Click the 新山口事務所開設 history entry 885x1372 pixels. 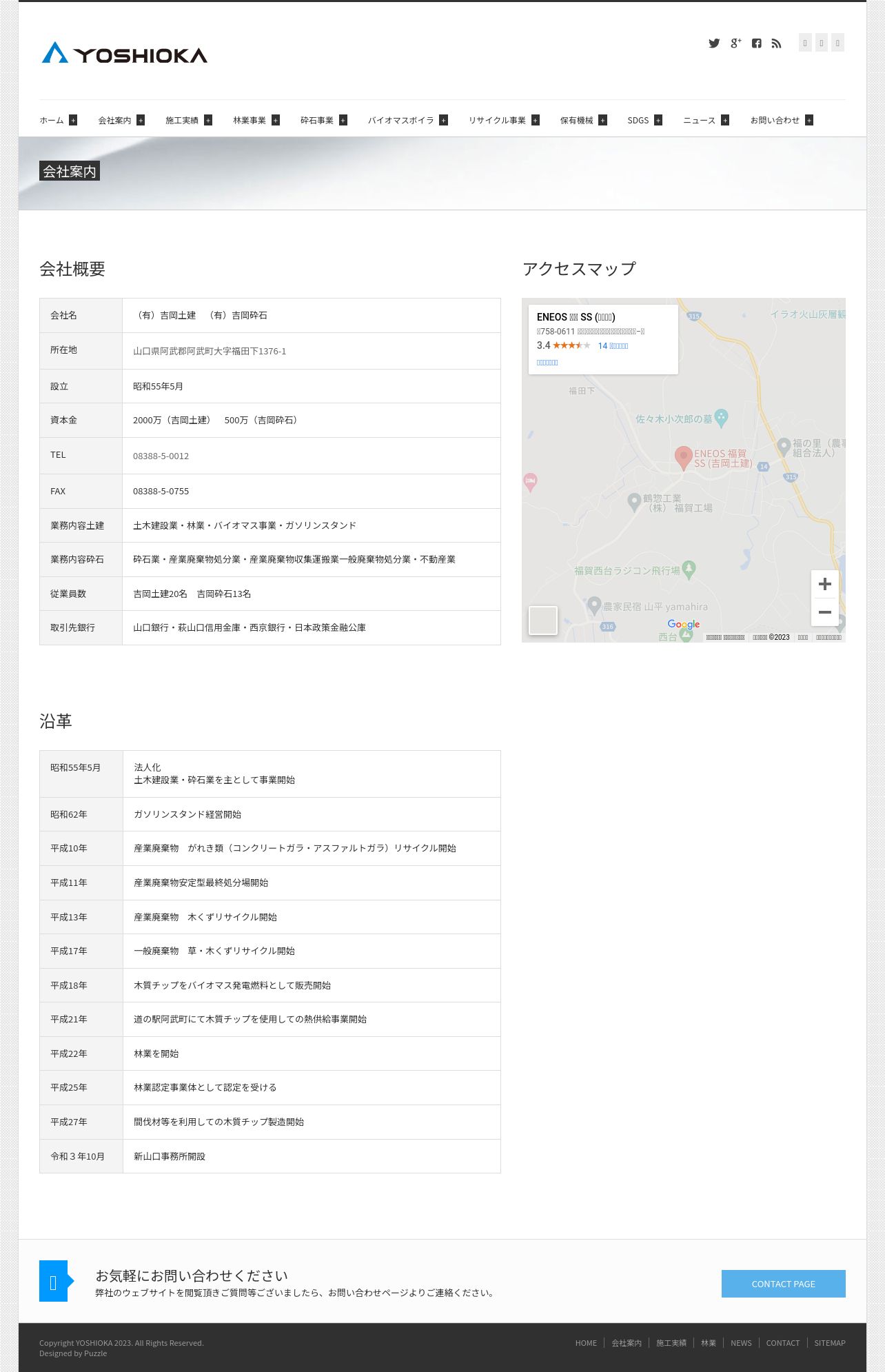pos(170,1156)
